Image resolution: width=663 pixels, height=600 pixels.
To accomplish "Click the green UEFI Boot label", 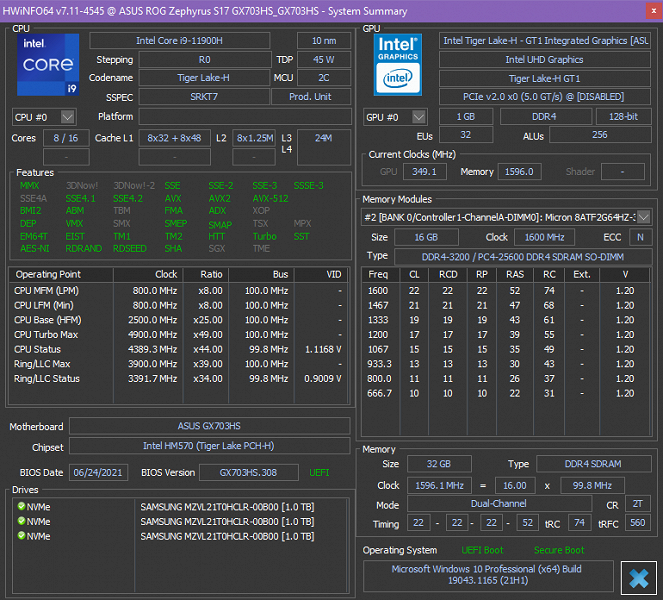I will (482, 550).
